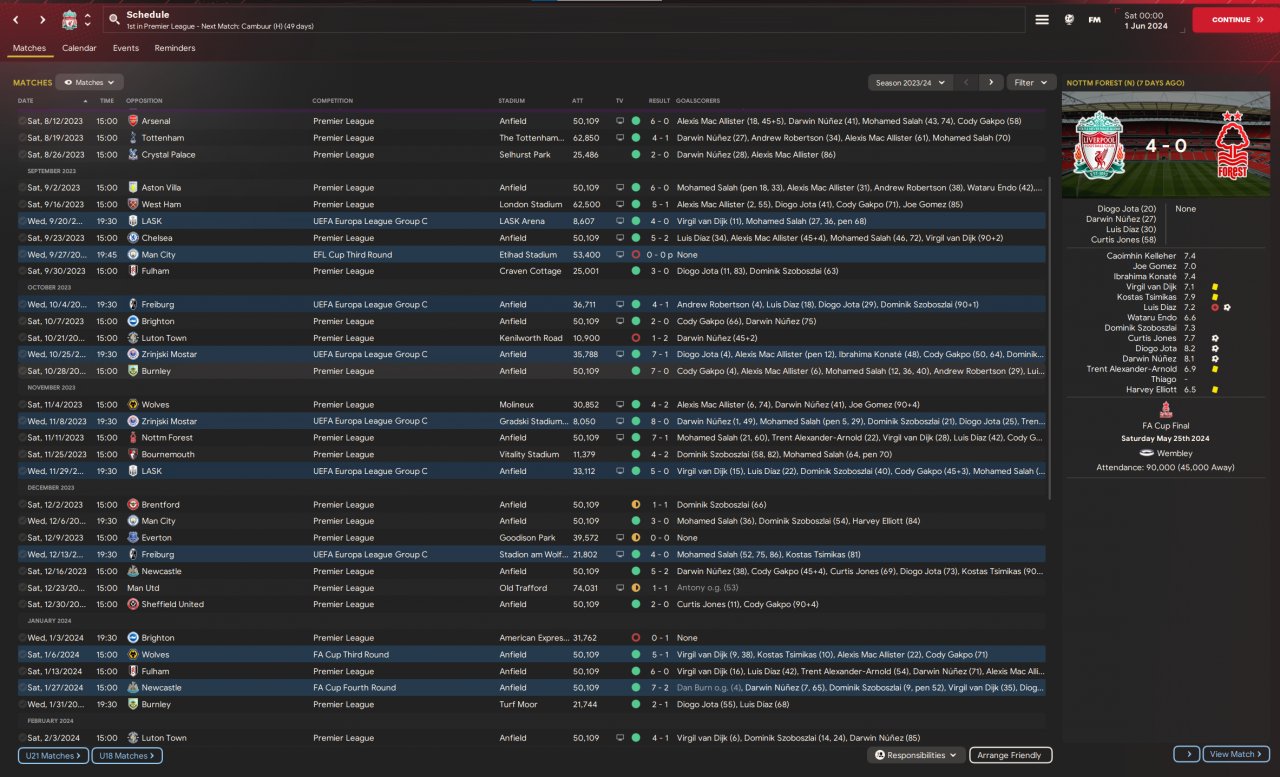Open the Newcastle FA Cup Fourth Round match
1280x777 pixels.
531,688
